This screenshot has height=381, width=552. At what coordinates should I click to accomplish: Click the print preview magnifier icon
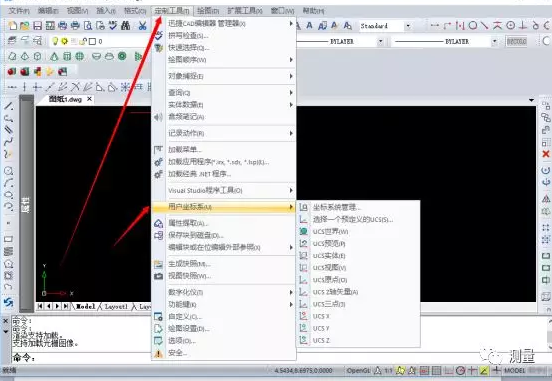tap(88, 25)
